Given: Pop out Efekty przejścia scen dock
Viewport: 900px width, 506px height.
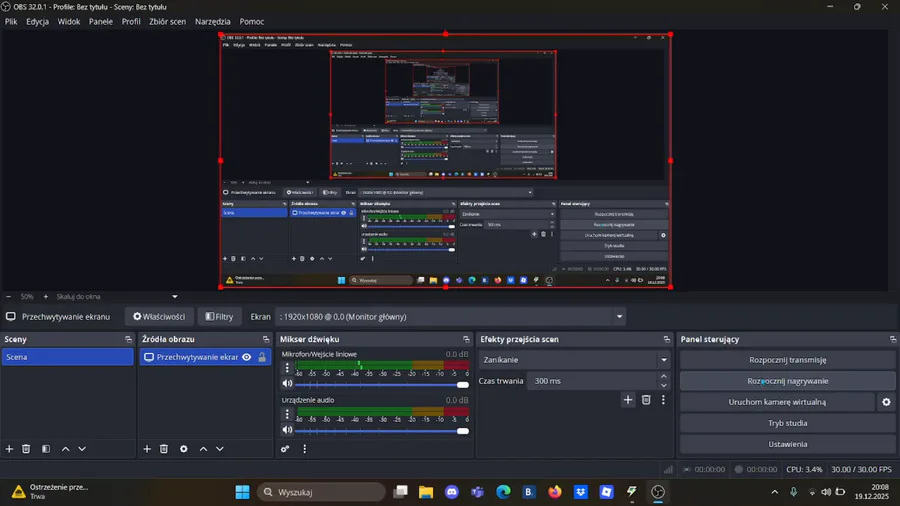Looking at the screenshot, I should pyautogui.click(x=666, y=340).
